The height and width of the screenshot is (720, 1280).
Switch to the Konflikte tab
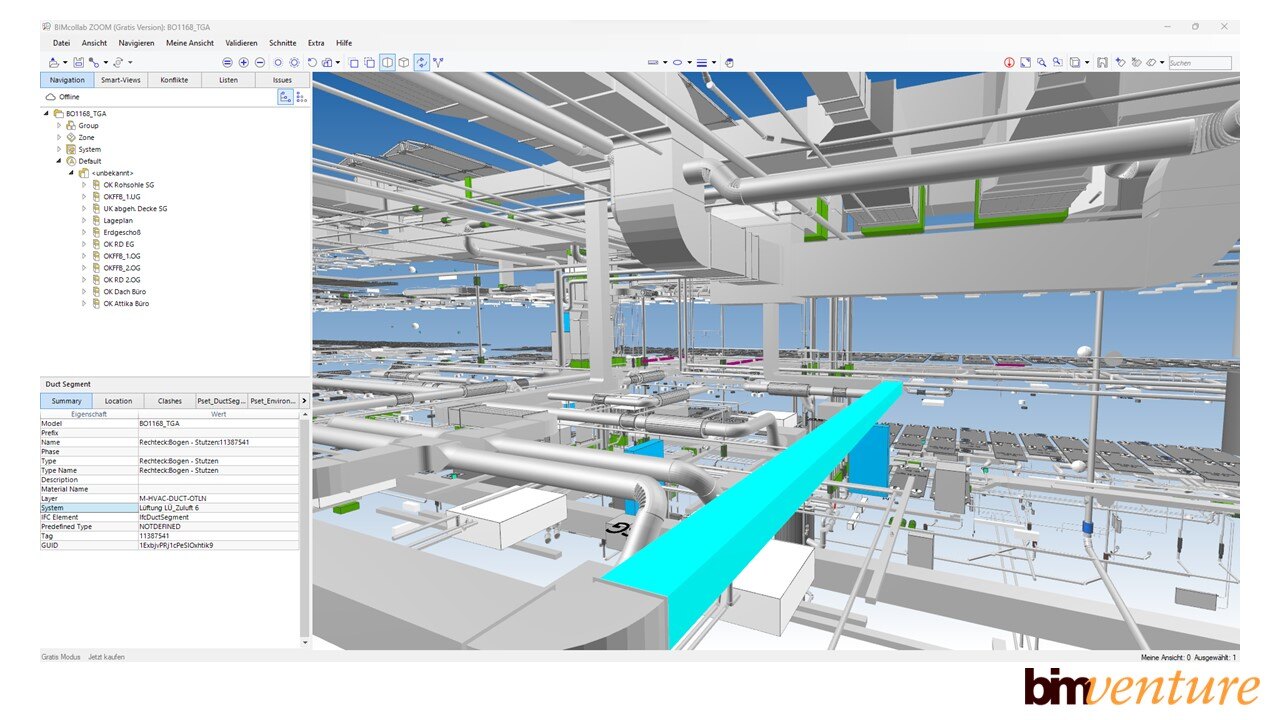pyautogui.click(x=174, y=80)
